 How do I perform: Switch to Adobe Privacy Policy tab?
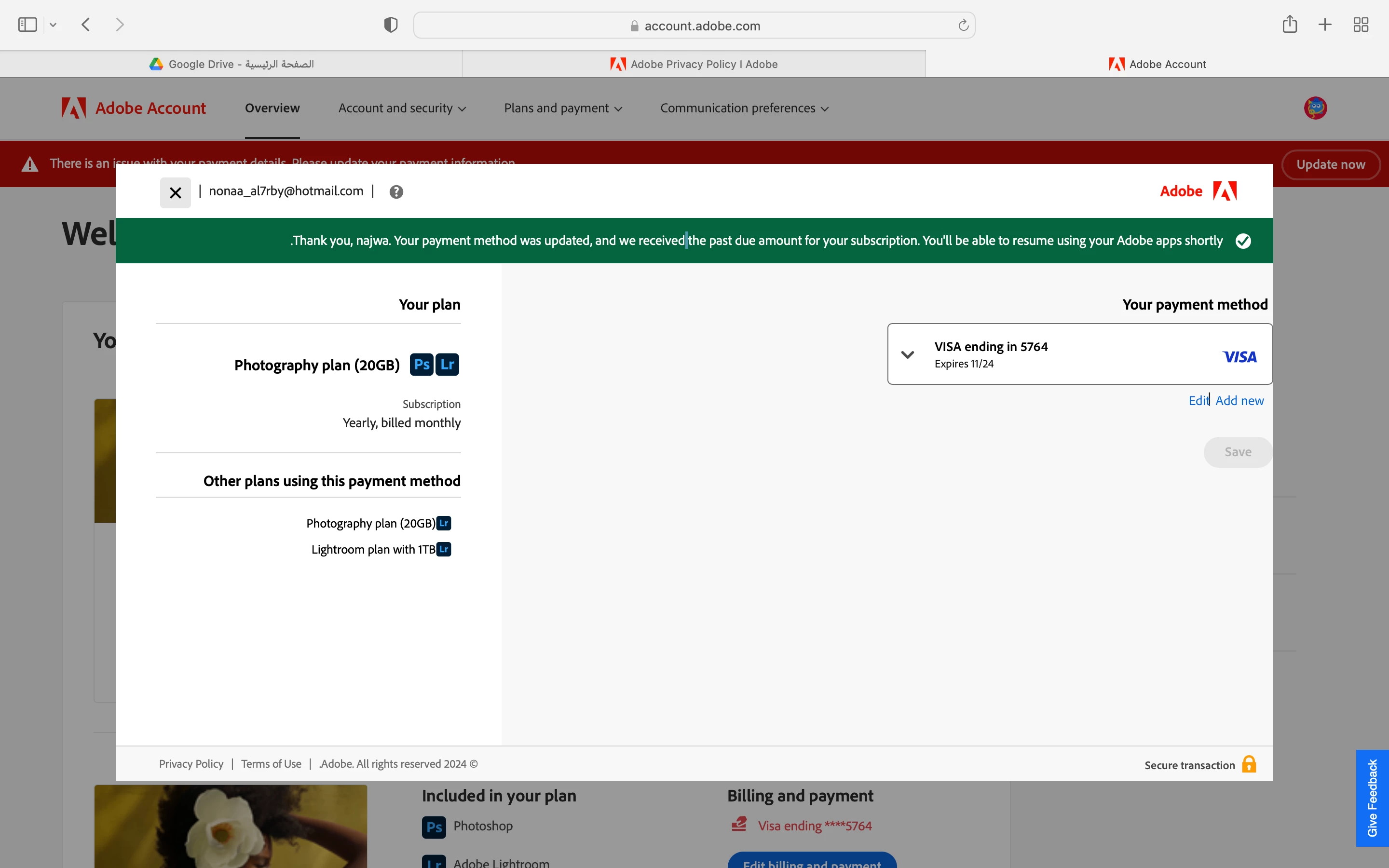pos(694,64)
